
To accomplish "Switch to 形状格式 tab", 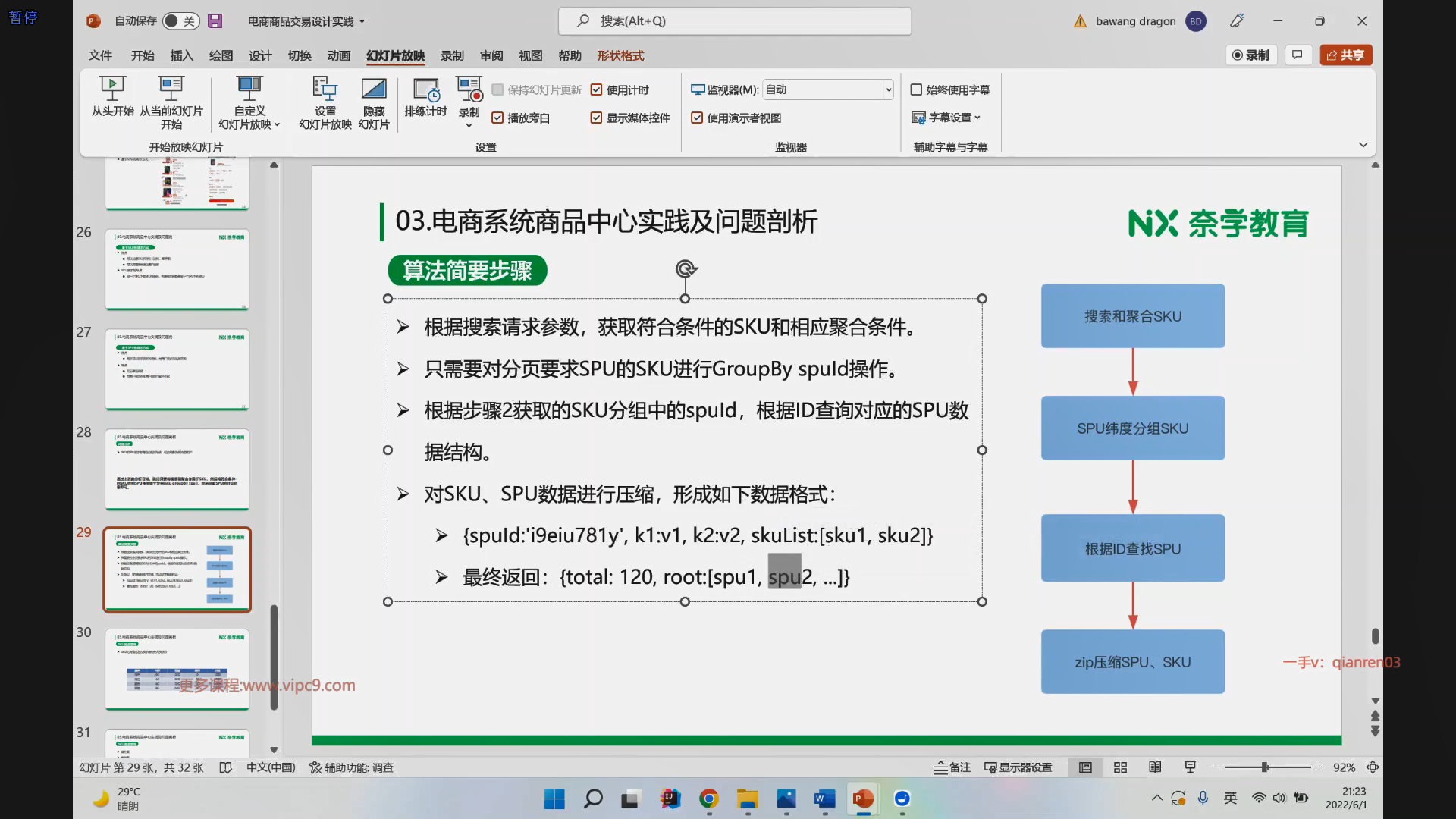I will coord(620,55).
